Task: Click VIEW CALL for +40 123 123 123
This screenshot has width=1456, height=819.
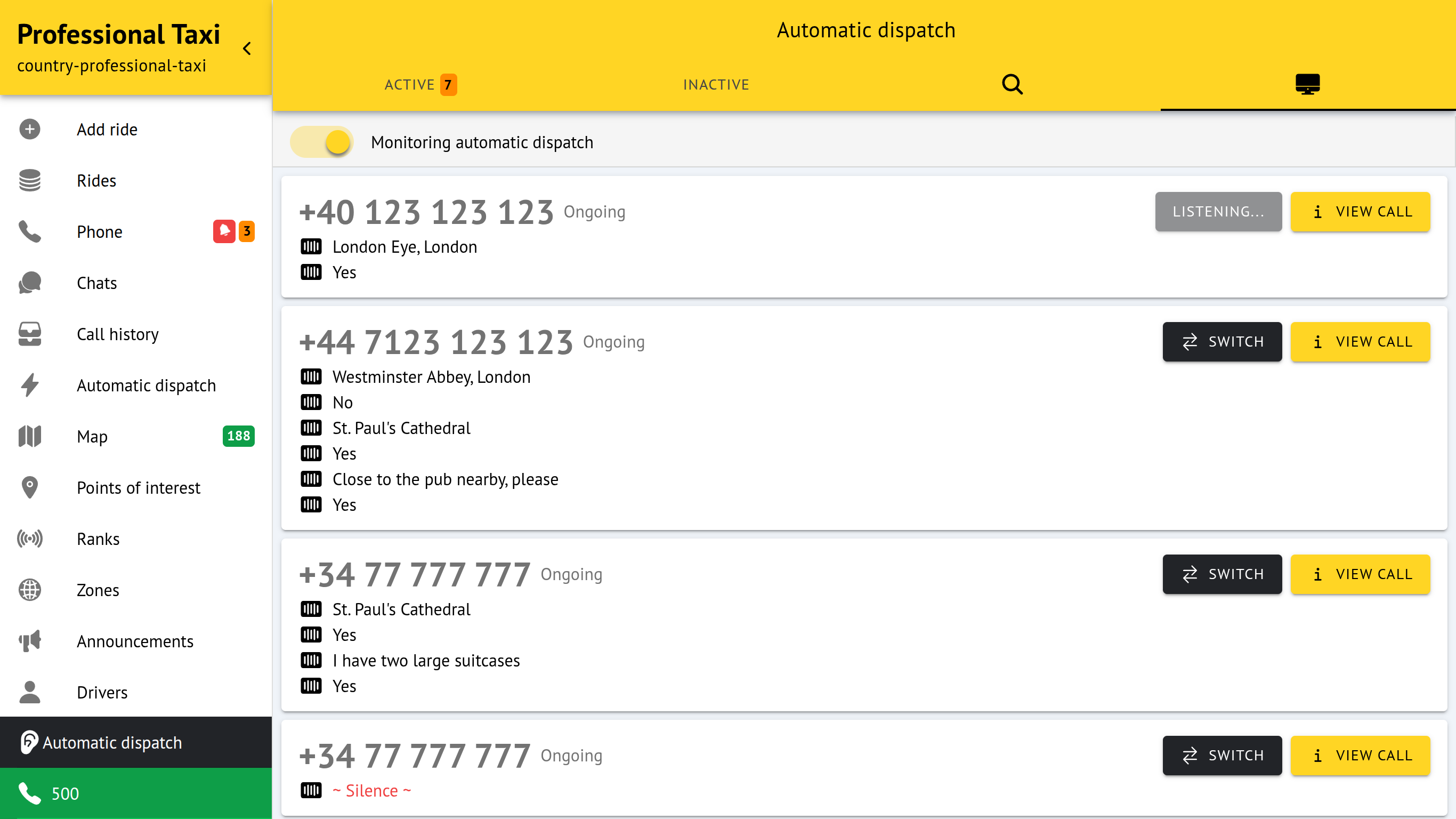Action: click(1360, 212)
